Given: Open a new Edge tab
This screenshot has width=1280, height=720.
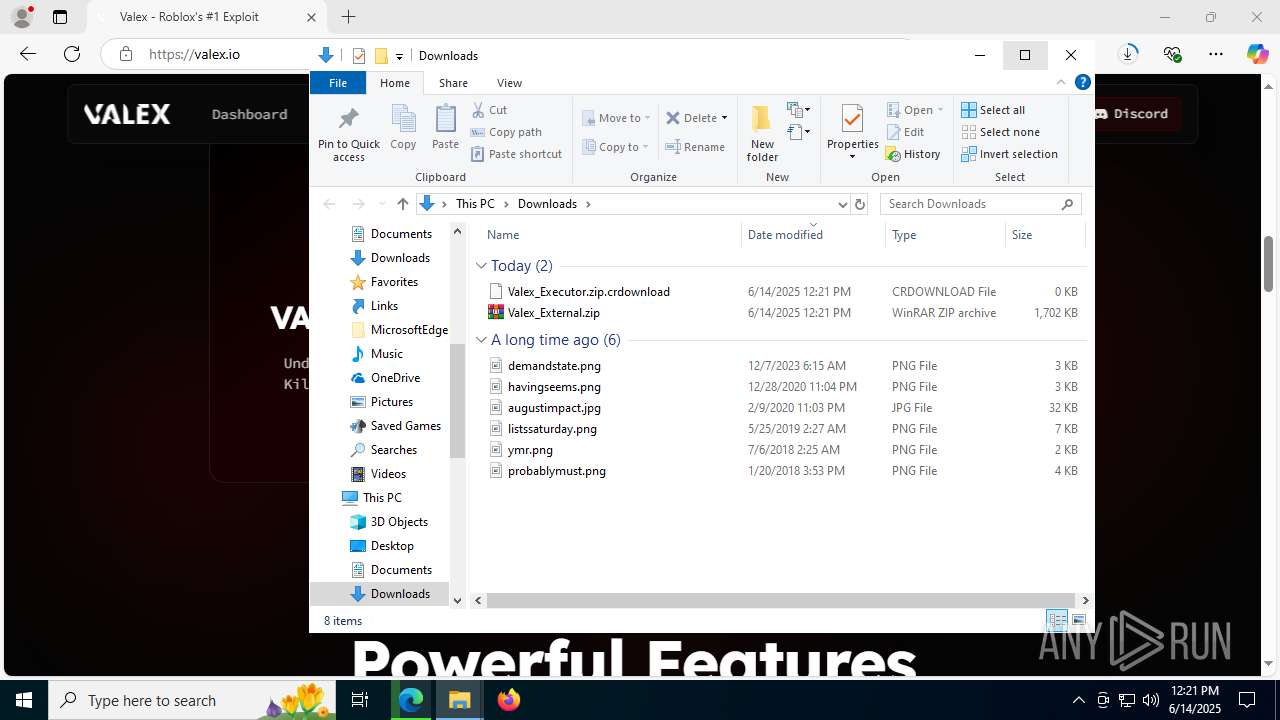Looking at the screenshot, I should tap(348, 17).
